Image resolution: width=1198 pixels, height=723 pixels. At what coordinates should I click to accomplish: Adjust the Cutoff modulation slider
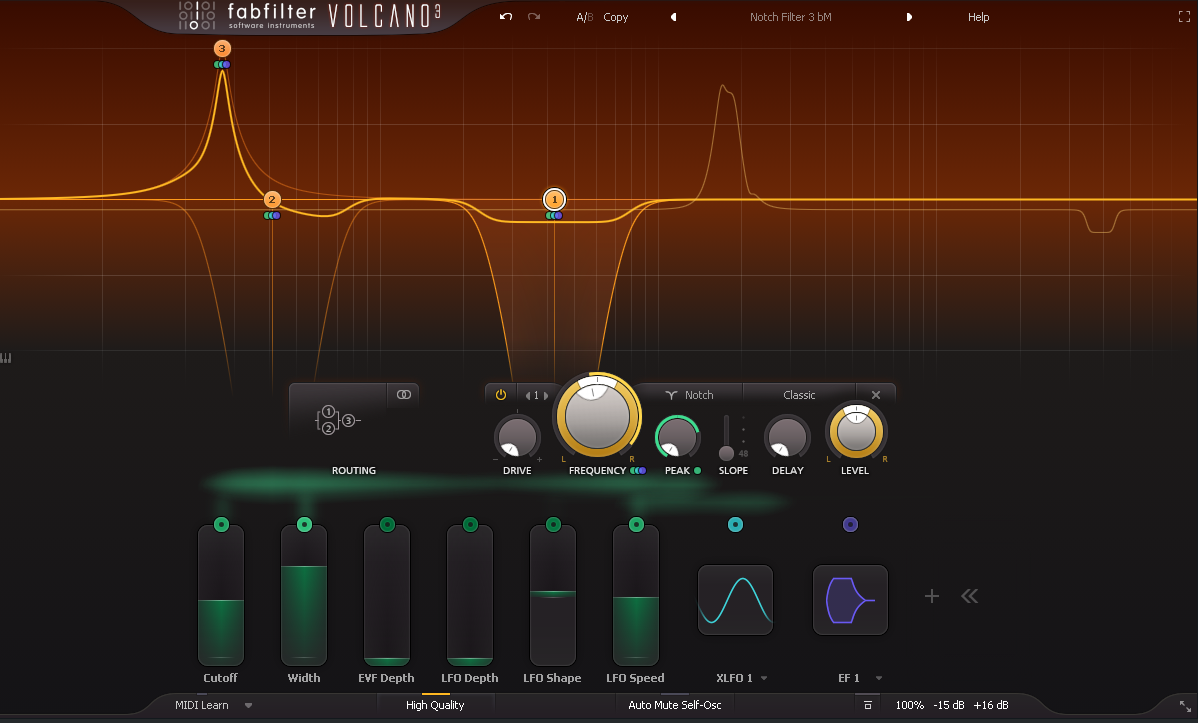221,595
